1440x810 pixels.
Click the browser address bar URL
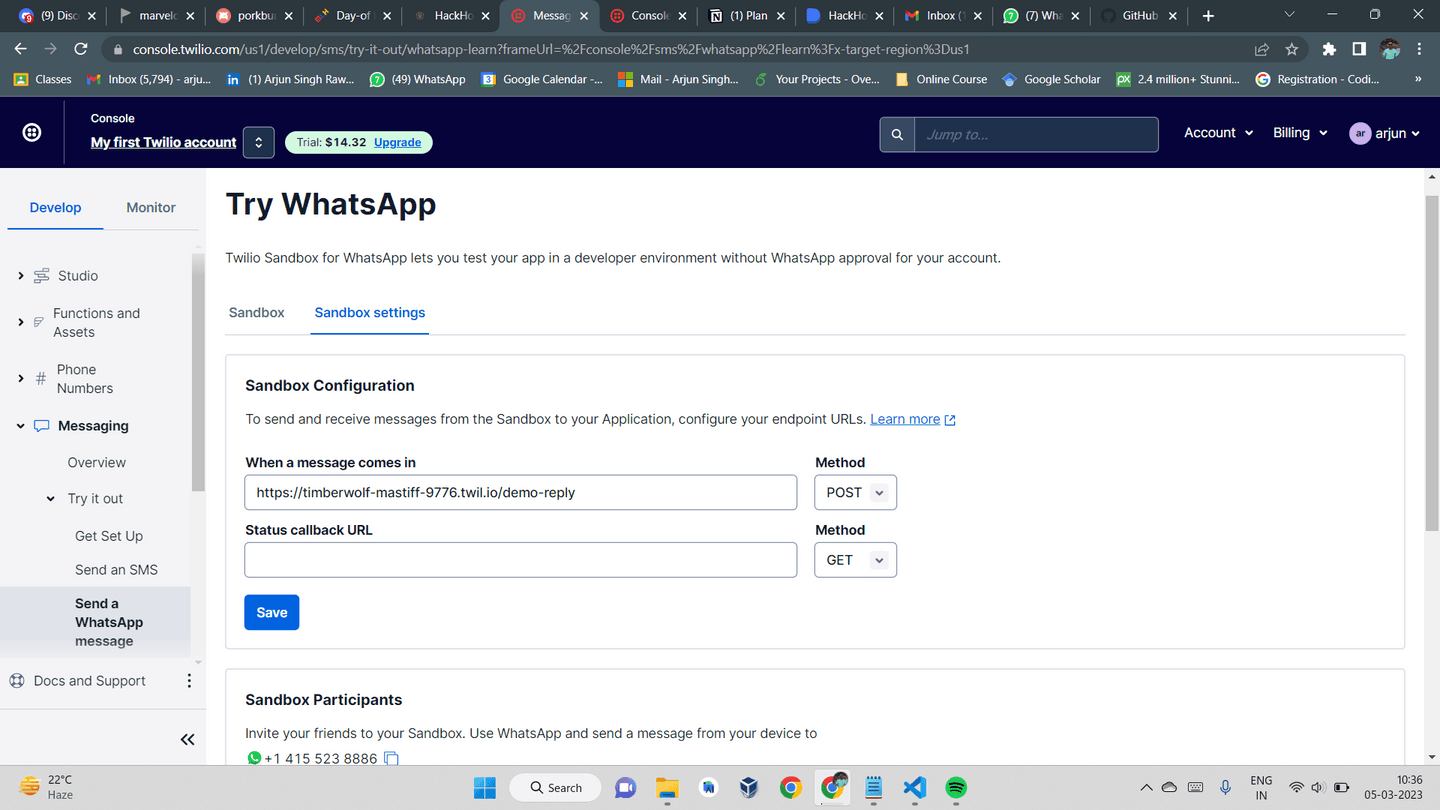point(550,49)
